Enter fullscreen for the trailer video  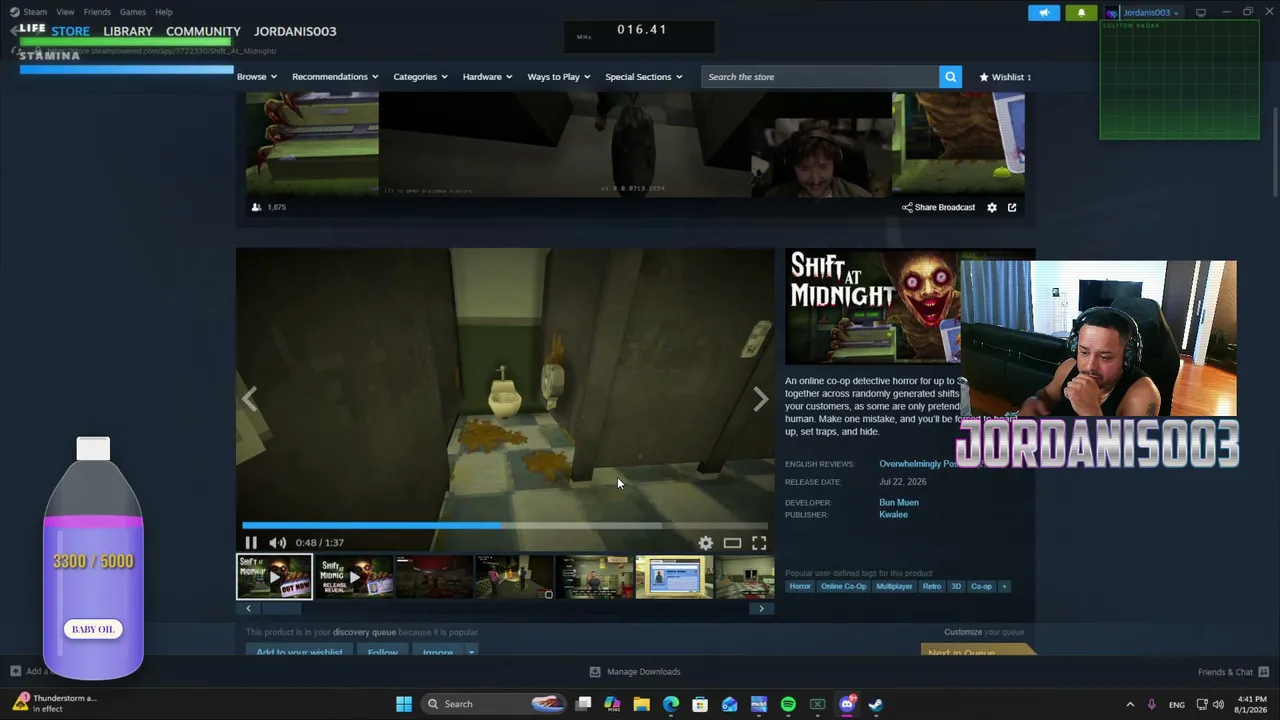click(759, 543)
